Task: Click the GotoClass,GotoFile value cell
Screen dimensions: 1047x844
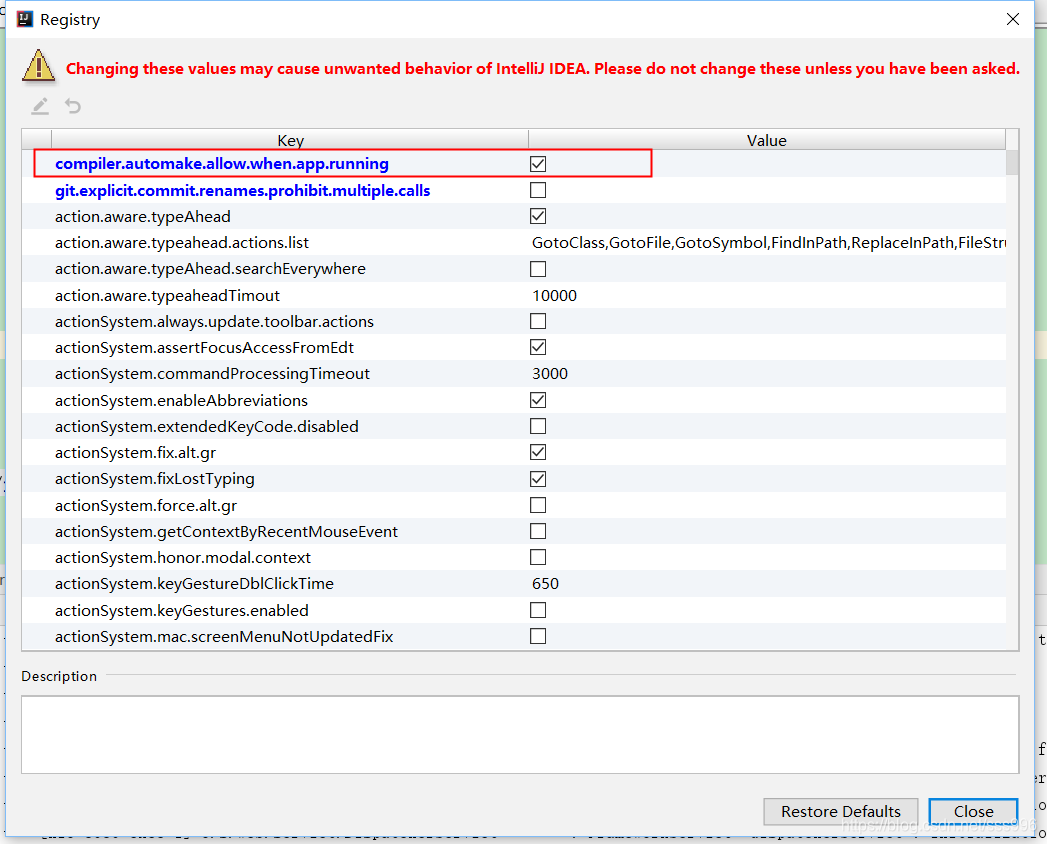Action: [768, 242]
